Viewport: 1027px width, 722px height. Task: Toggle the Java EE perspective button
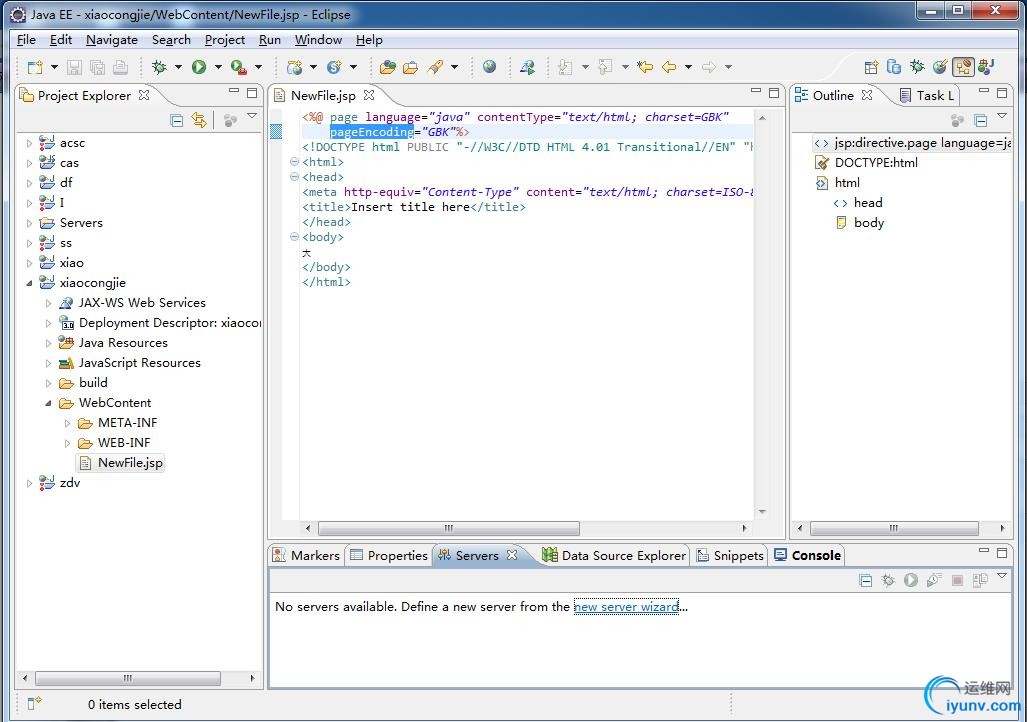pyautogui.click(x=963, y=67)
